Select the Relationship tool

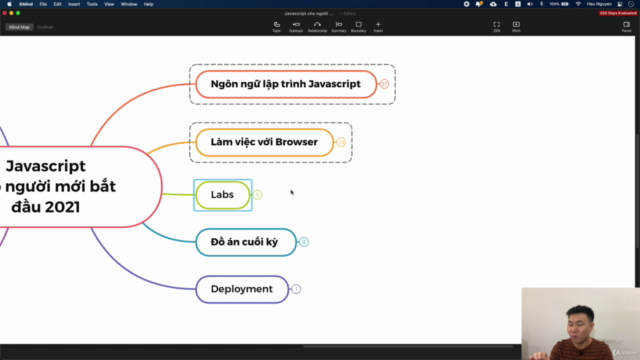coord(317,27)
